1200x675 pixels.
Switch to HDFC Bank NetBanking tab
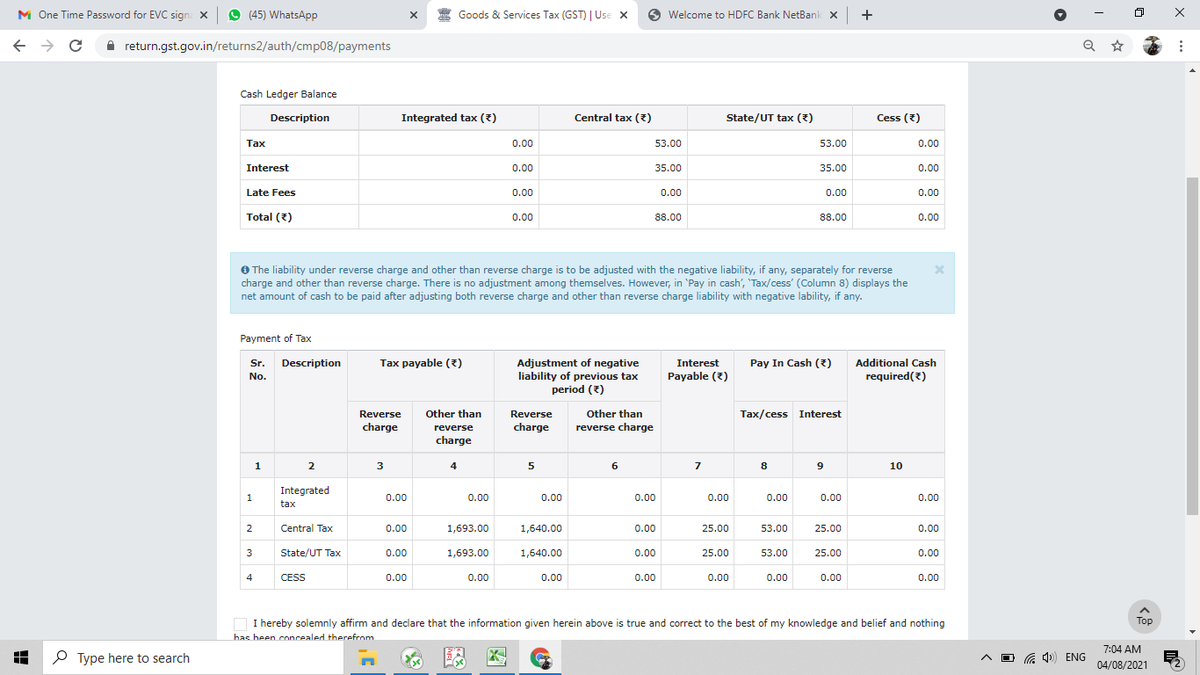click(743, 15)
